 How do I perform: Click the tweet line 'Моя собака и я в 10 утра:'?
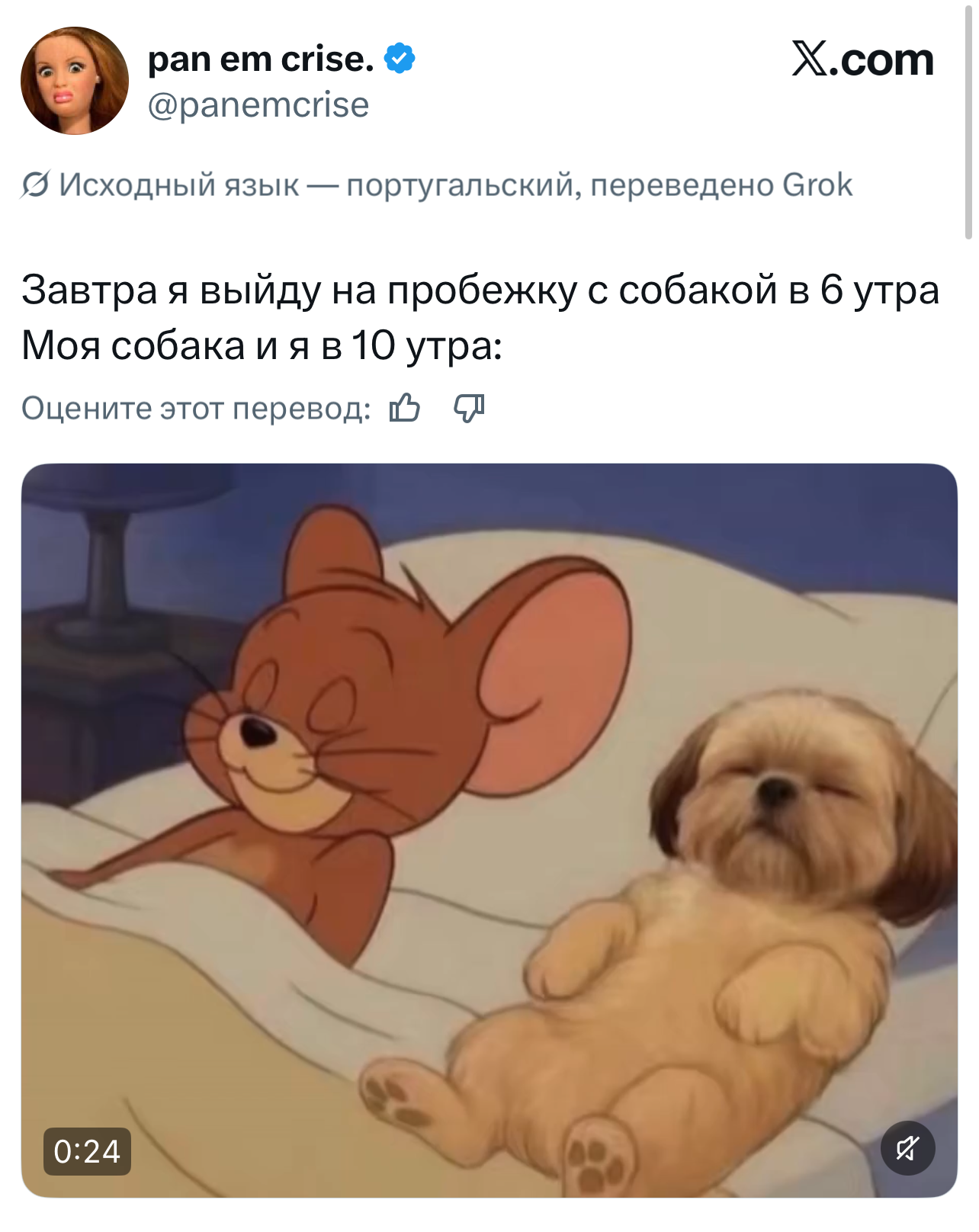(262, 346)
